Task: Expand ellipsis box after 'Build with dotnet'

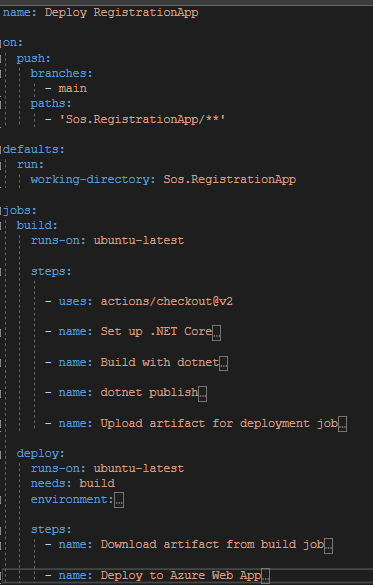Action: tap(223, 363)
